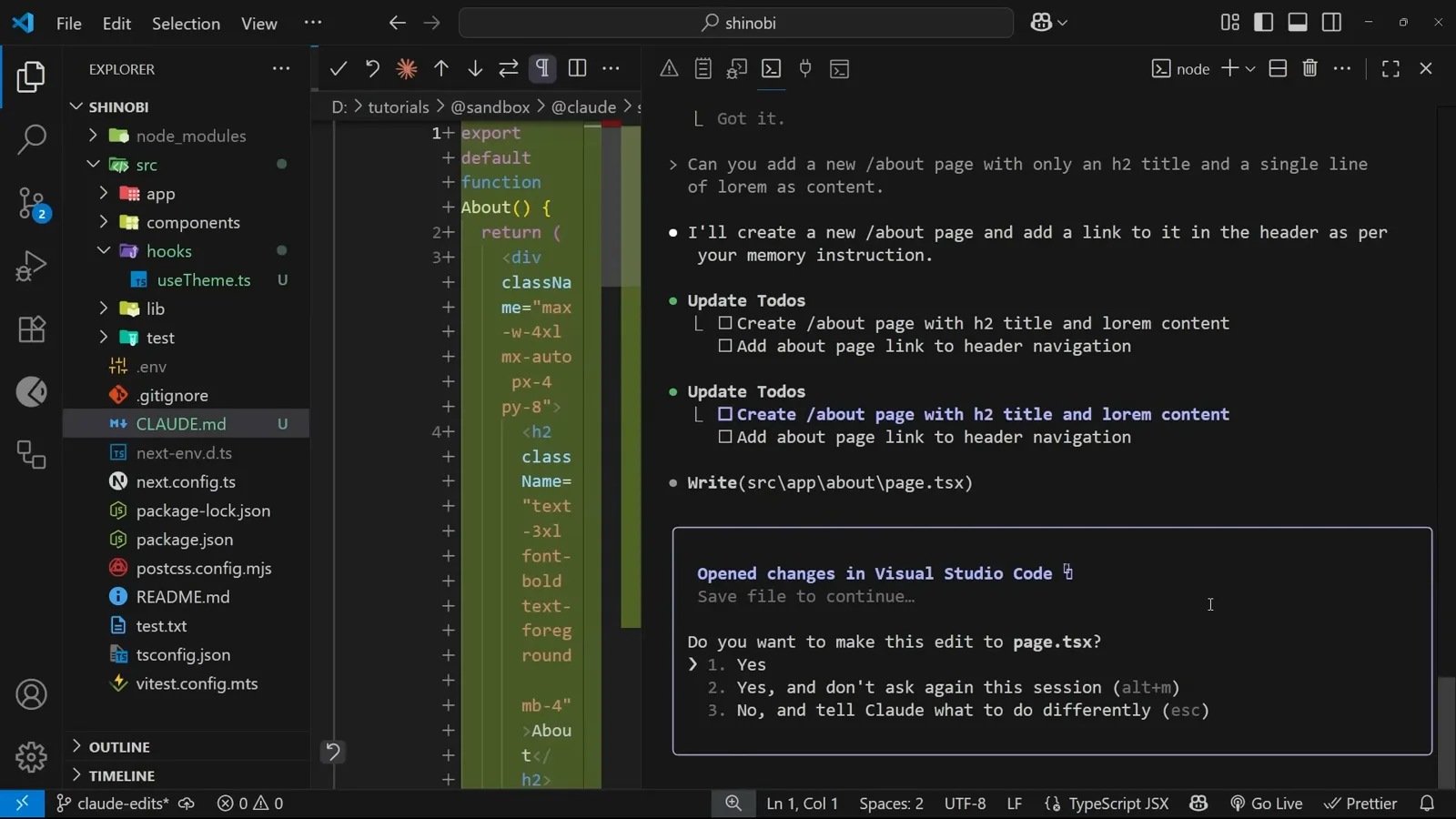Open the Explorer view in activity bar

click(31, 76)
